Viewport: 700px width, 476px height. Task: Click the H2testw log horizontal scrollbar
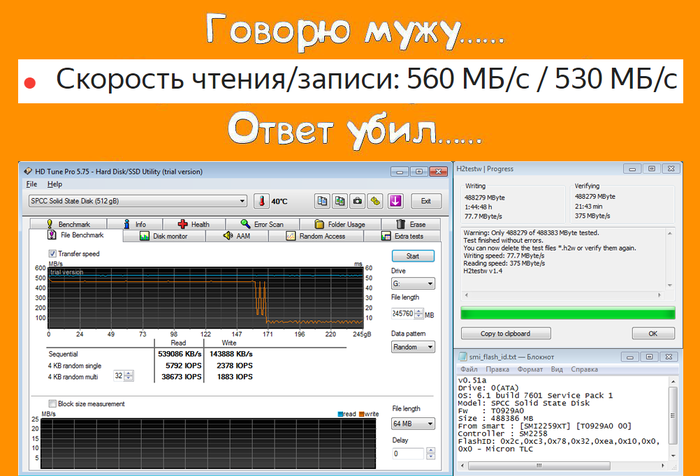(563, 295)
